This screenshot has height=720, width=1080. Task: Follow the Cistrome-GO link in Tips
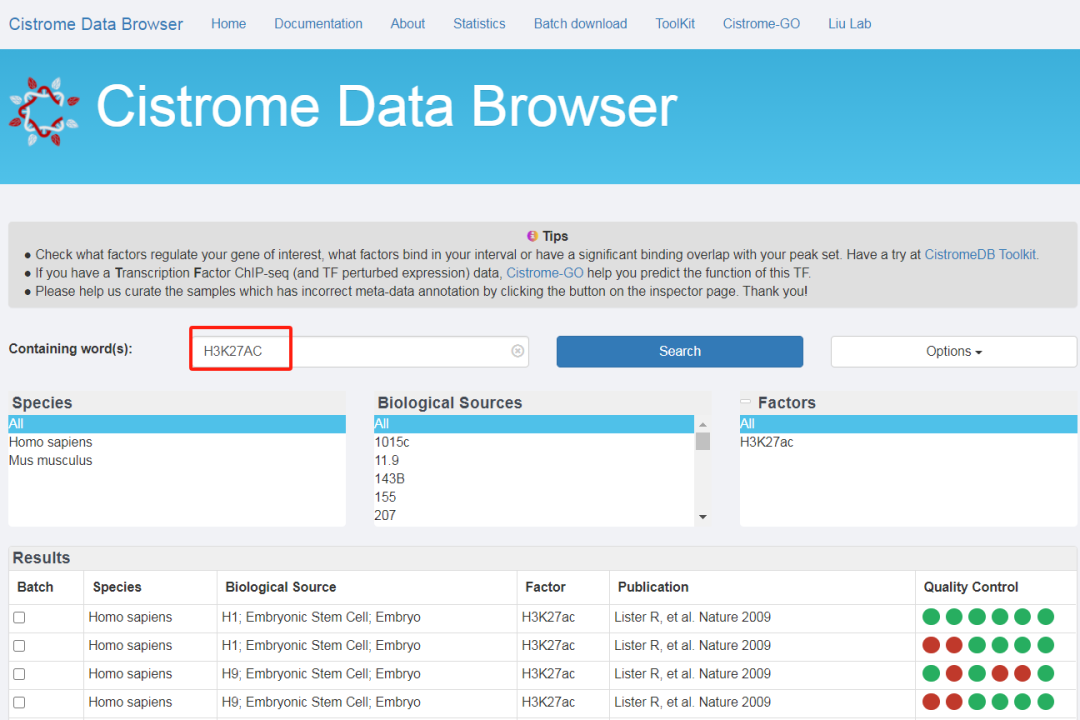coord(545,273)
